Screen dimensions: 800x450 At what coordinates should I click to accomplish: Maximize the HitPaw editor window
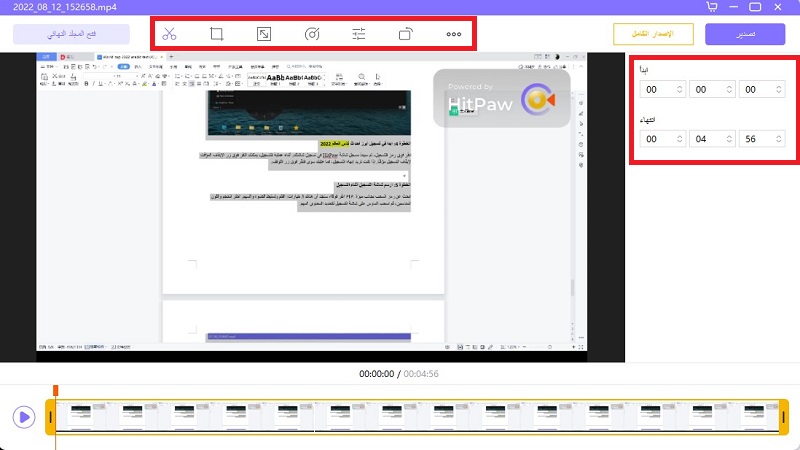point(755,7)
